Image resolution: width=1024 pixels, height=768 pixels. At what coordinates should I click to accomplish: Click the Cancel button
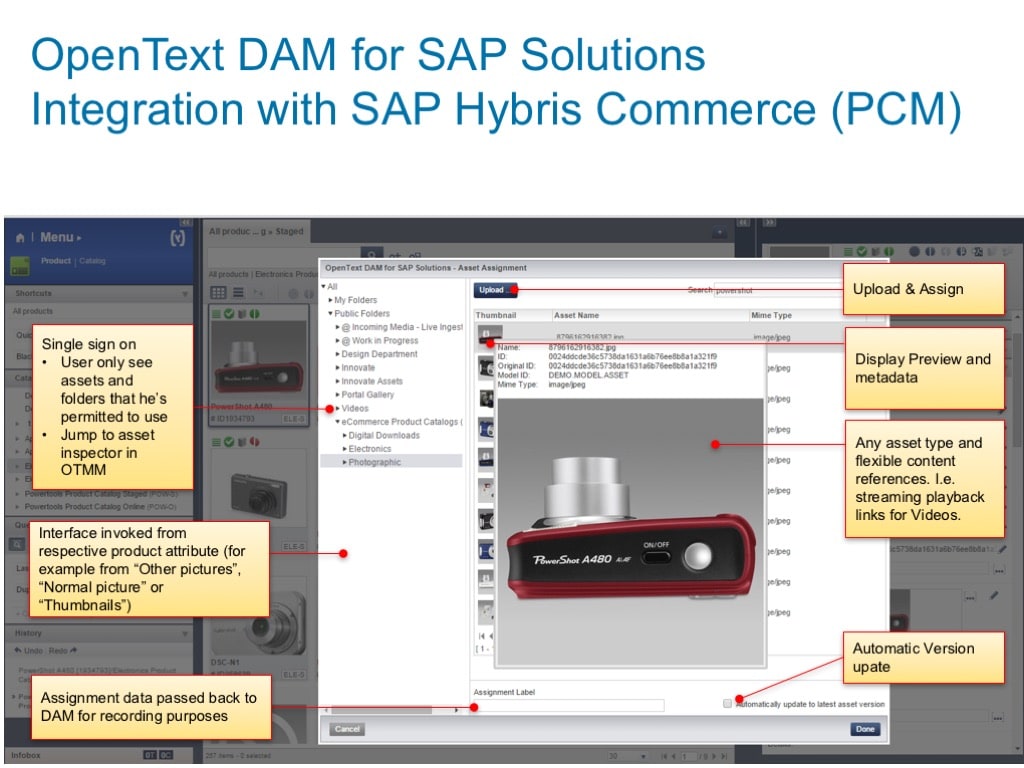coord(347,729)
